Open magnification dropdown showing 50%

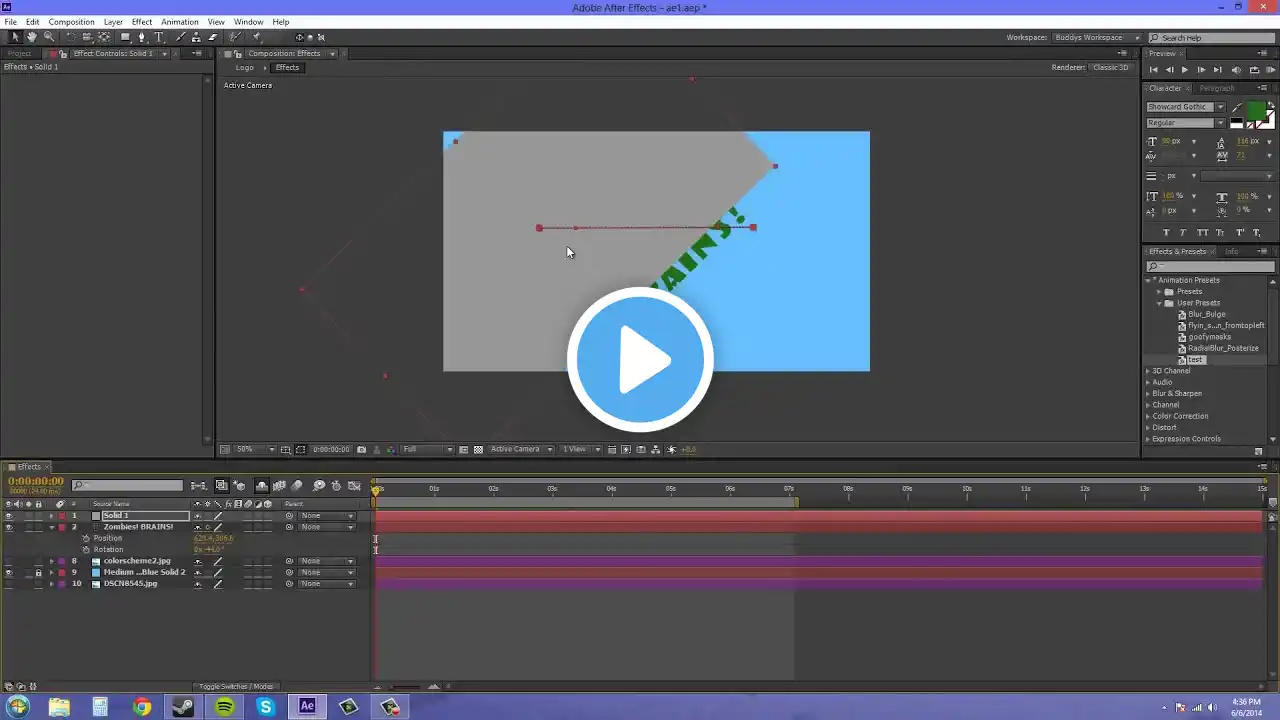pyautogui.click(x=255, y=450)
